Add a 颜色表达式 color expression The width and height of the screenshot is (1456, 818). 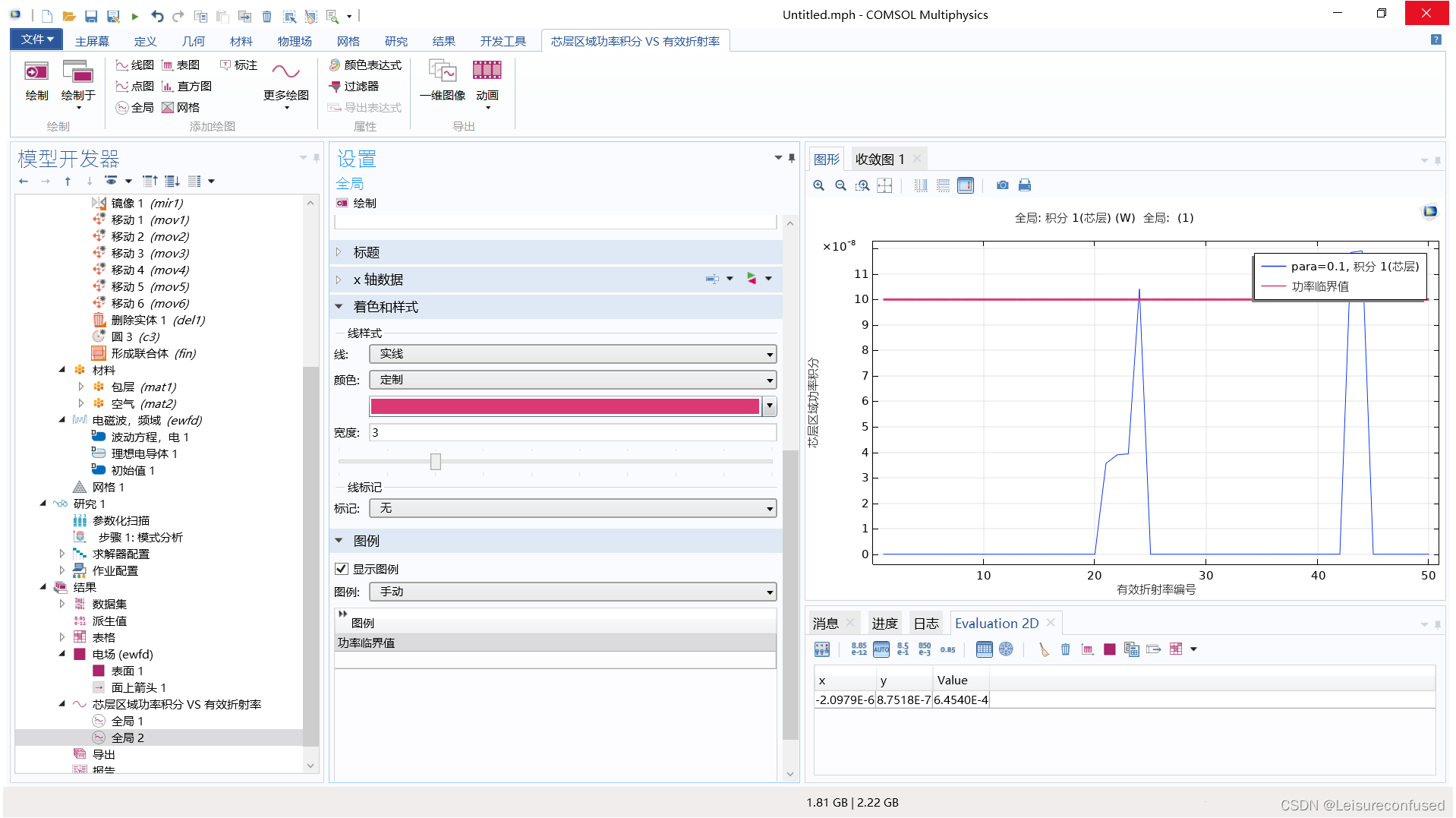click(365, 65)
